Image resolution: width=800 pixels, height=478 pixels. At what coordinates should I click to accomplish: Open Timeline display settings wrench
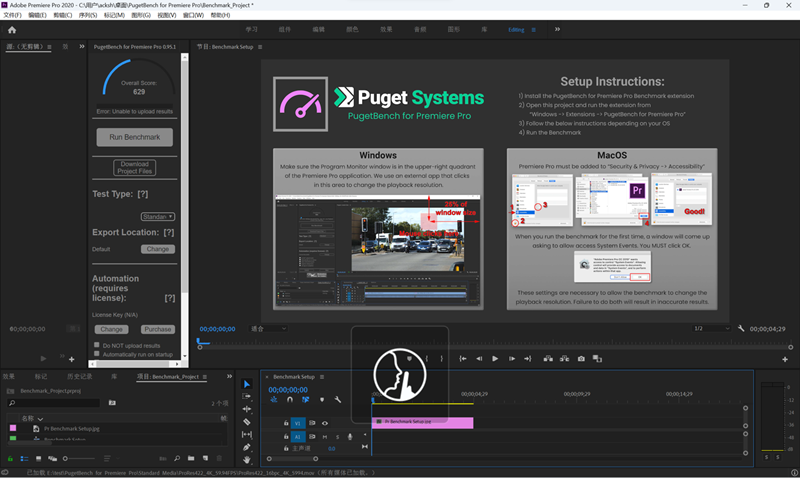coord(338,400)
